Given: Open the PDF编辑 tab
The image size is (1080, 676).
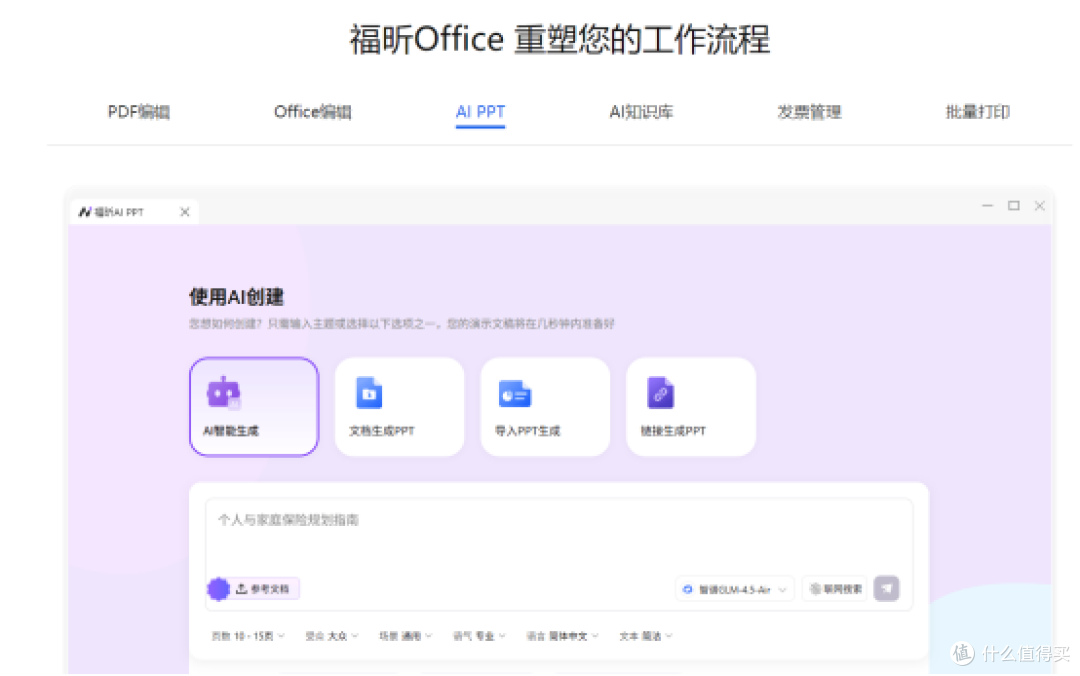Looking at the screenshot, I should pos(138,112).
